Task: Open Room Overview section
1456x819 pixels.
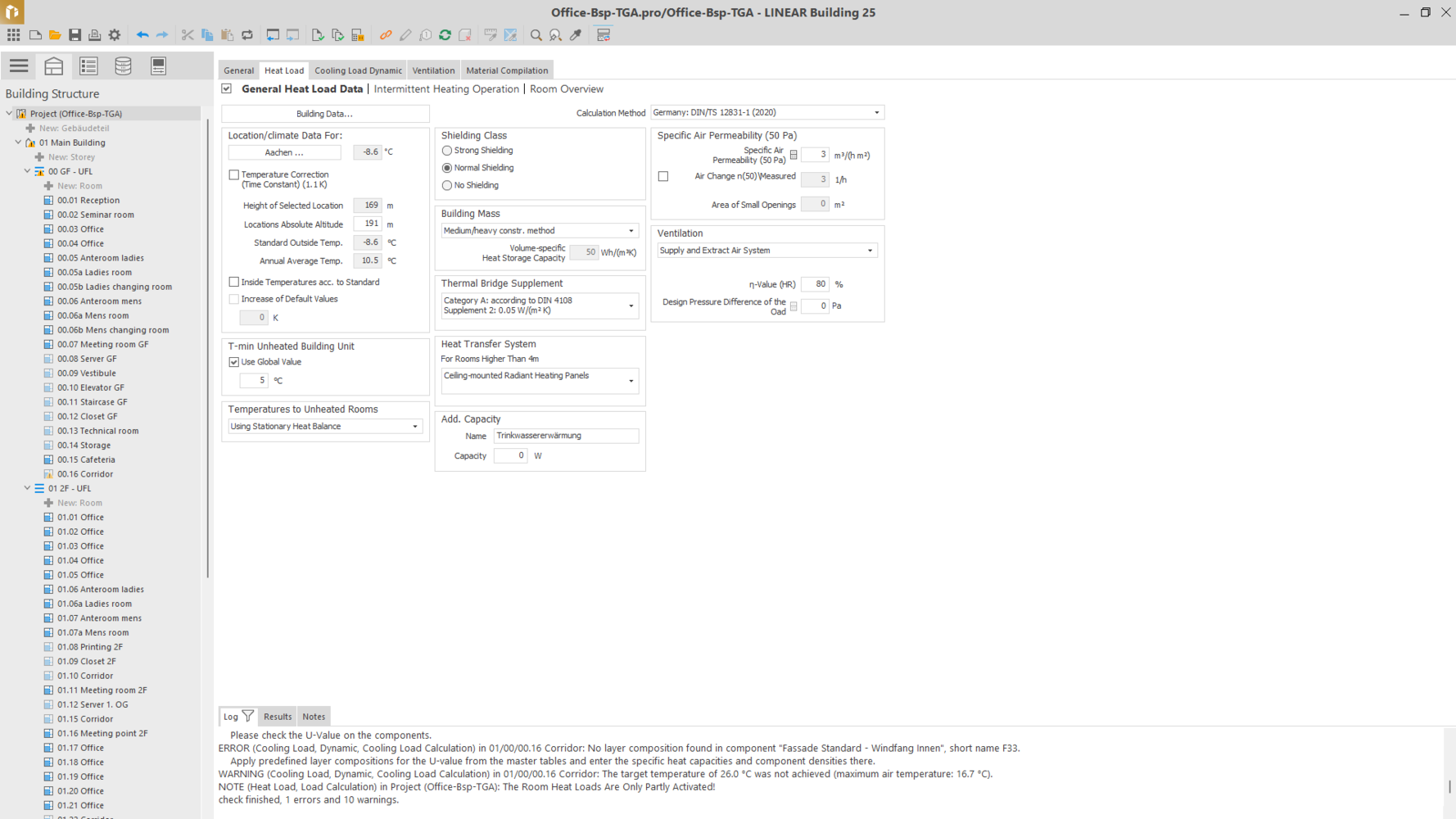Action: (x=567, y=88)
